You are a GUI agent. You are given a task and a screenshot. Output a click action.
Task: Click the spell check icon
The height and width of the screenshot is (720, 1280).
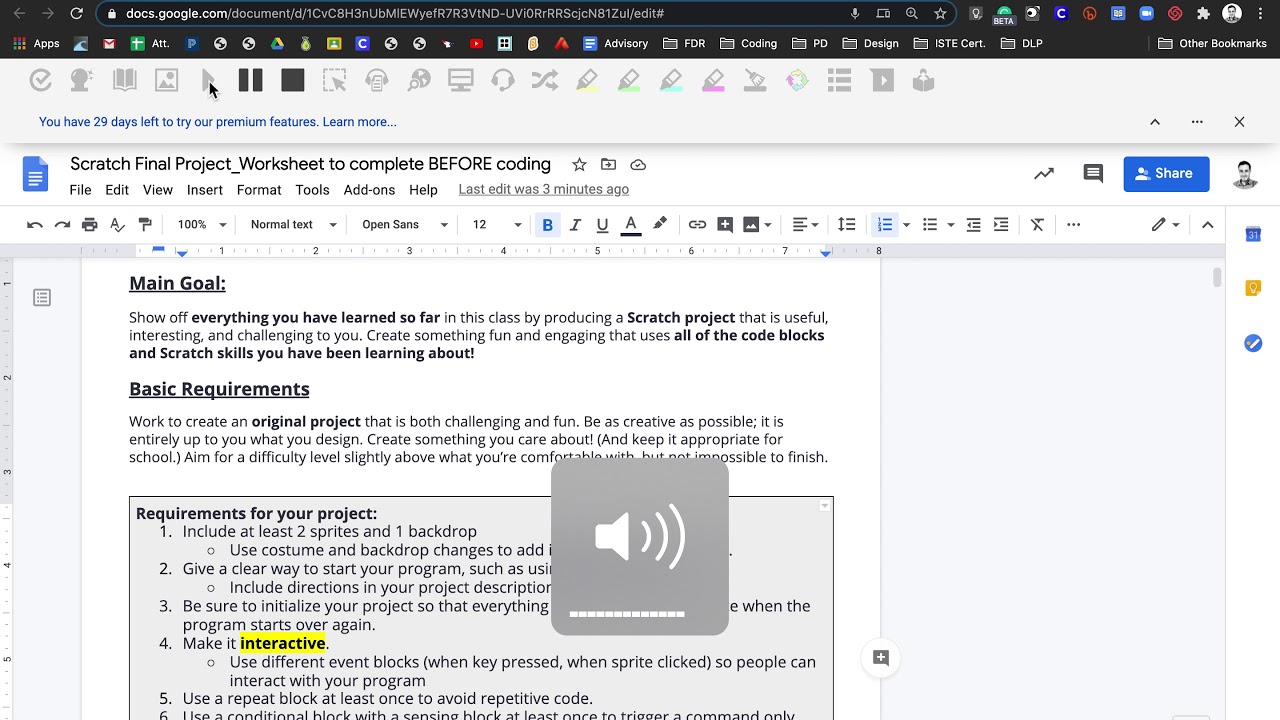117,225
